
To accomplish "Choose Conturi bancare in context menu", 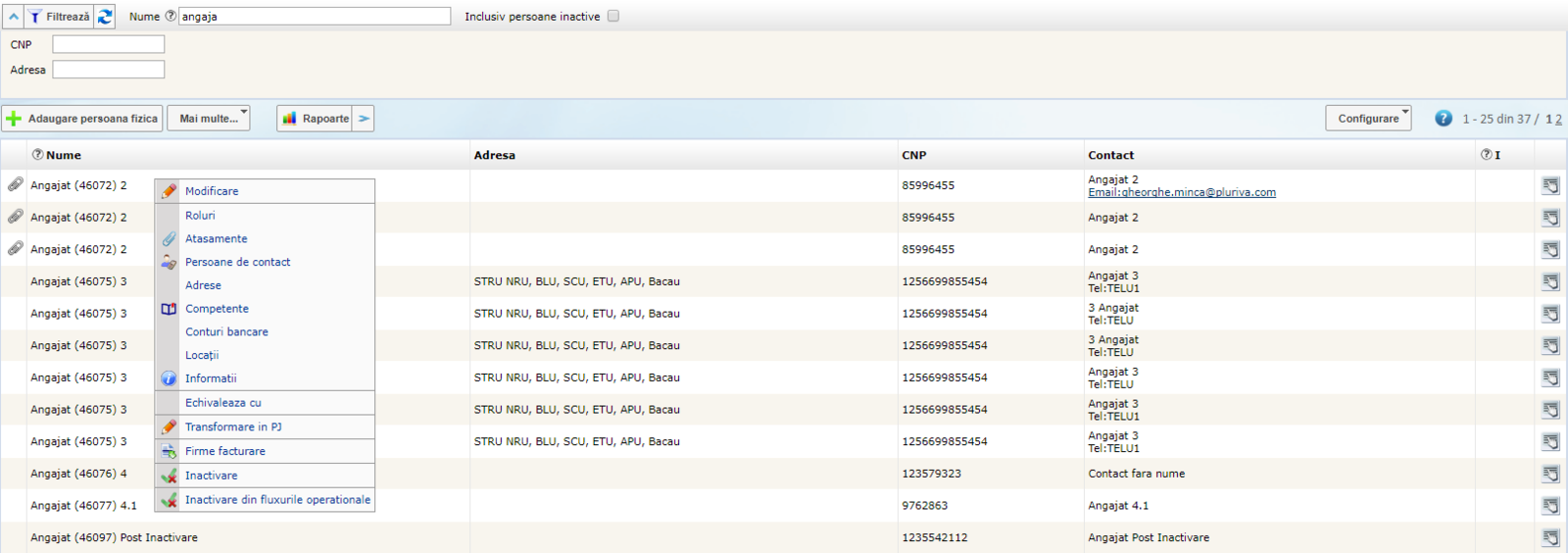I will point(226,332).
